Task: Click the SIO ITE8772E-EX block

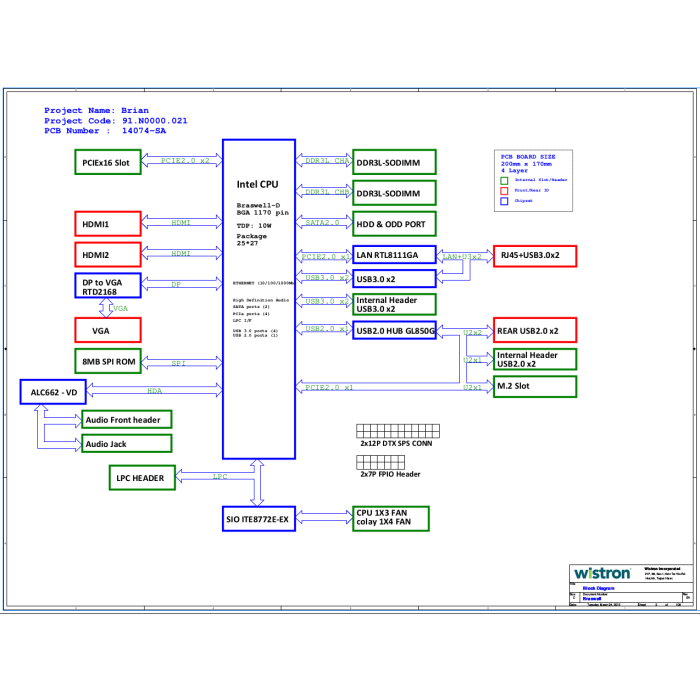Action: click(x=259, y=519)
